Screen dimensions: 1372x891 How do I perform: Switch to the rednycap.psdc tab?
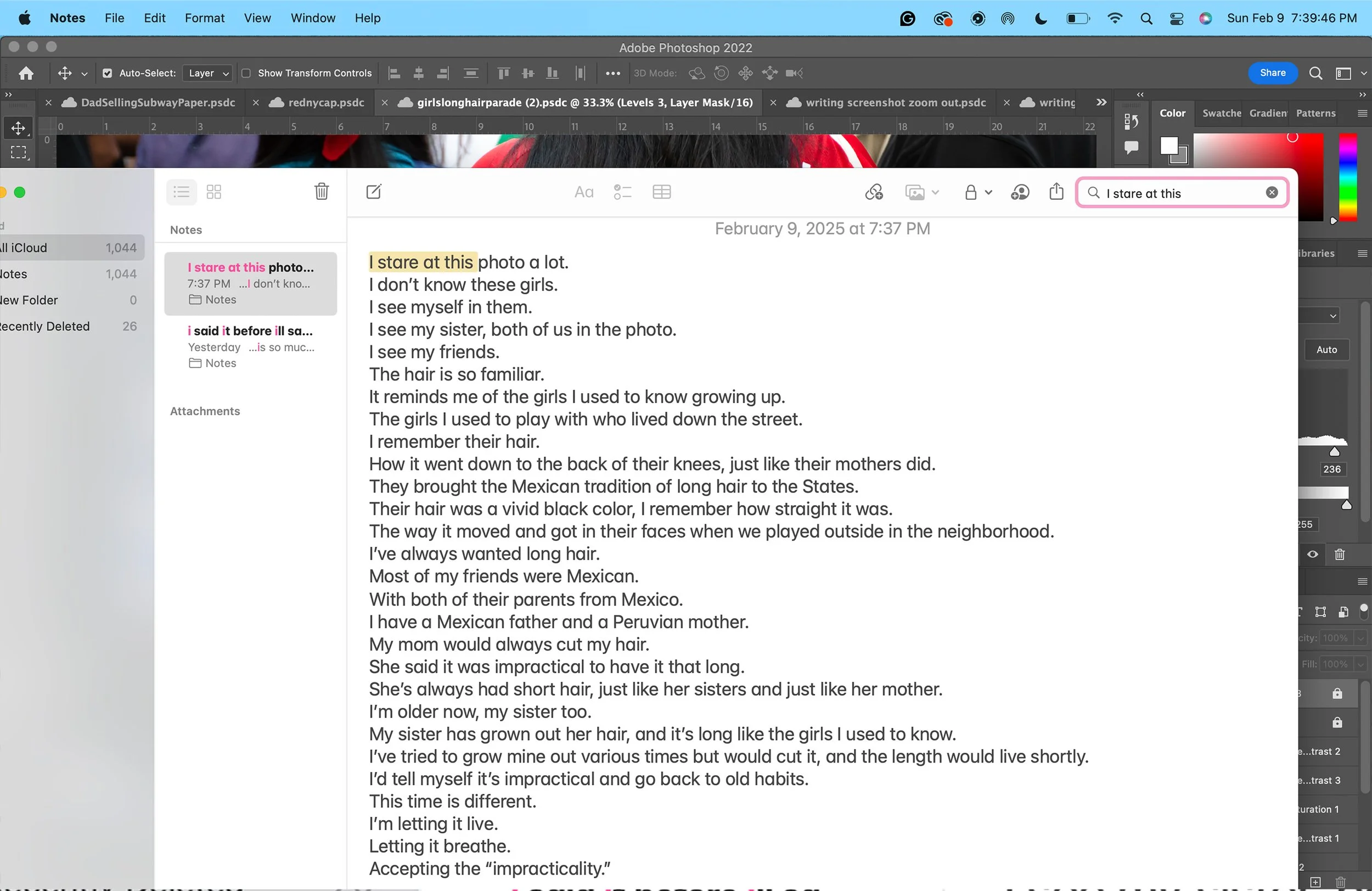click(325, 103)
